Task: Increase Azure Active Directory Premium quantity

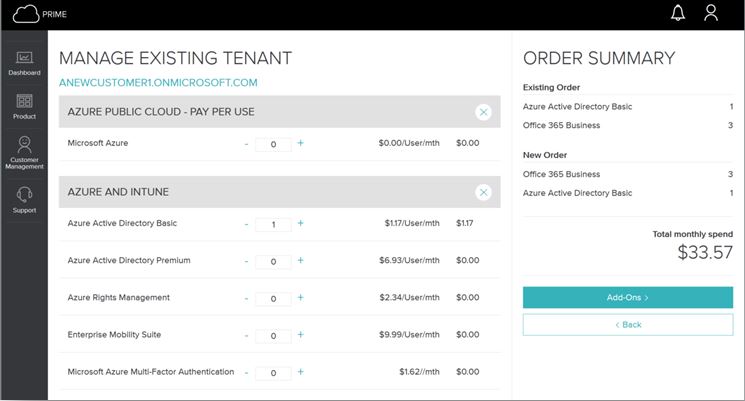Action: (300, 261)
